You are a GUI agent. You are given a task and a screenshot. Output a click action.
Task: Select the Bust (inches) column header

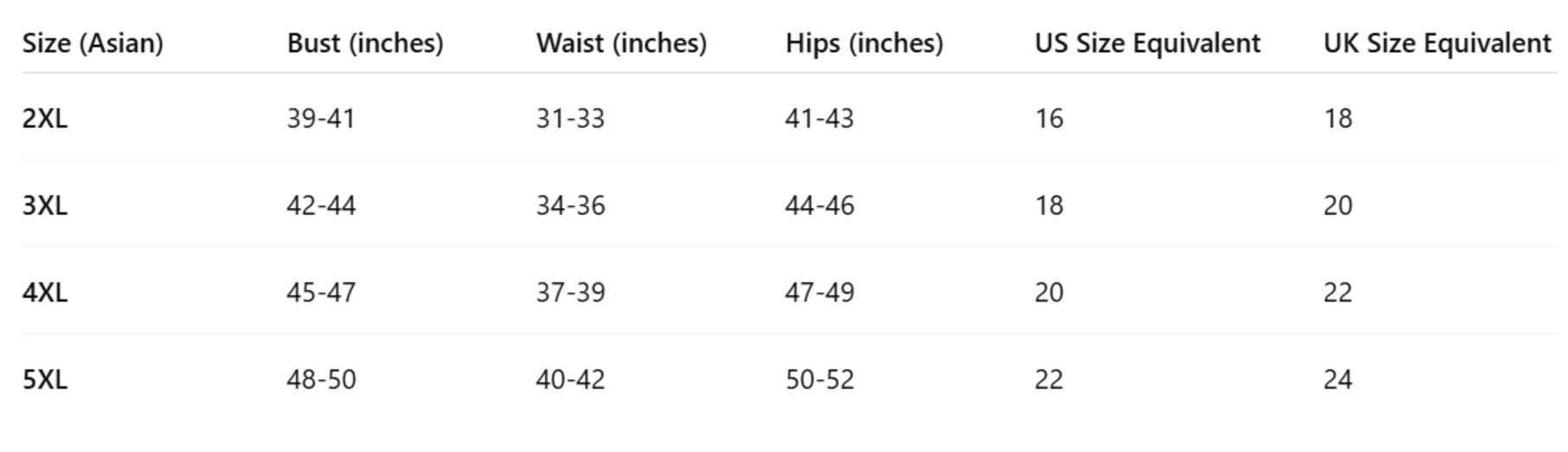click(365, 43)
